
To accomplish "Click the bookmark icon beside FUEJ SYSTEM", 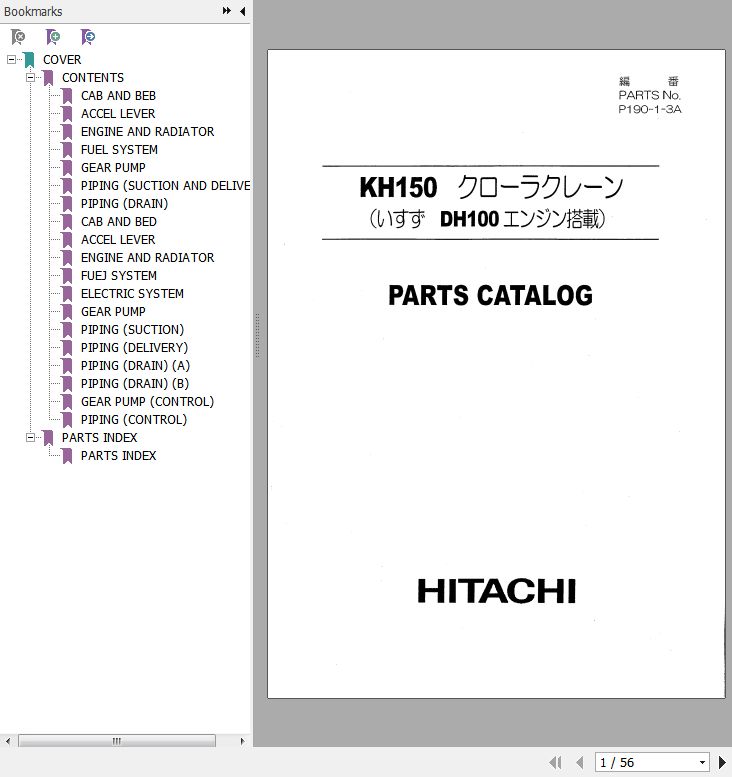I will coord(67,276).
